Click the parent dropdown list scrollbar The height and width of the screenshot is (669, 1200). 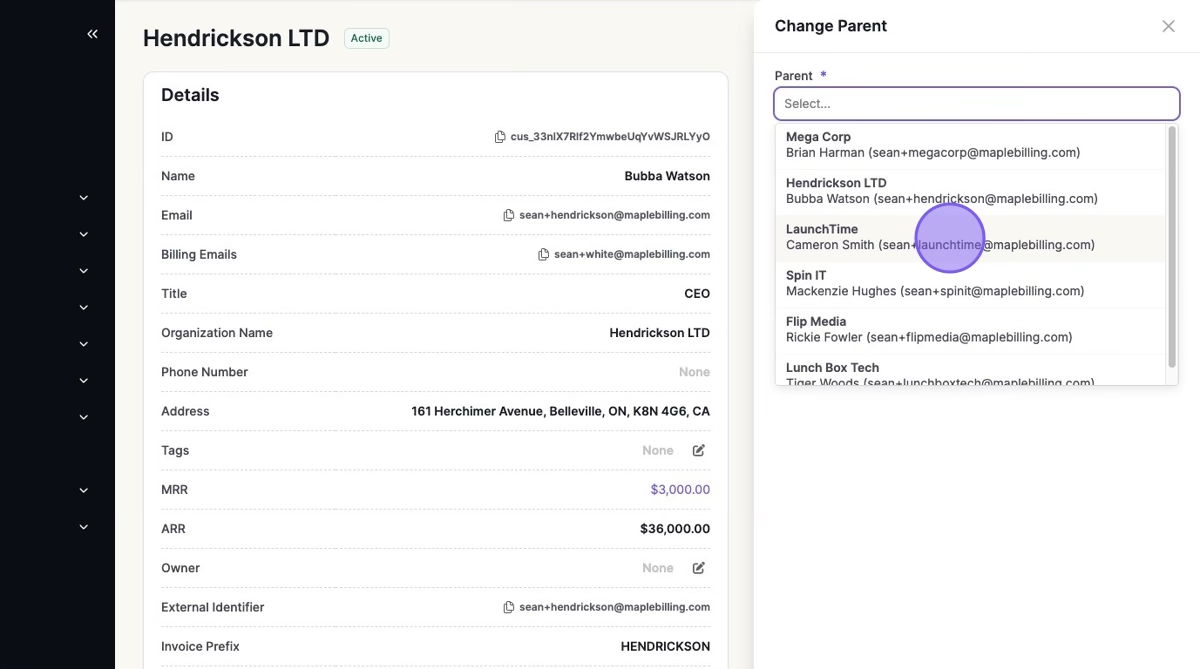pos(1172,245)
